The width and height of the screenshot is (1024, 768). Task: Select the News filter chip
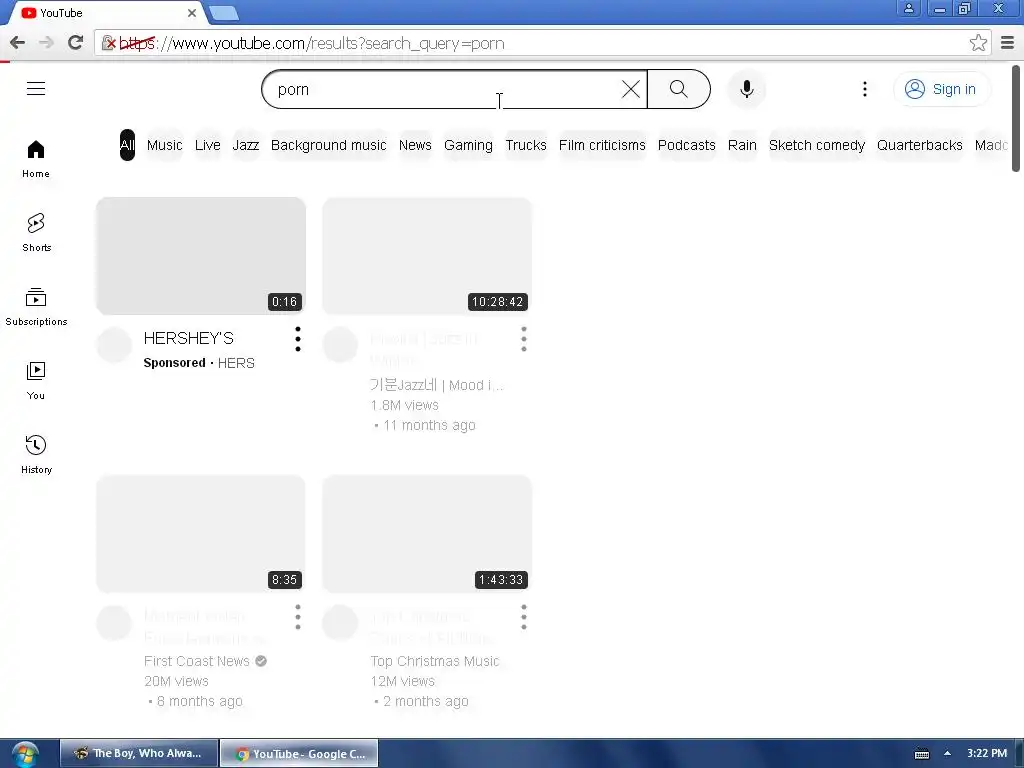415,145
